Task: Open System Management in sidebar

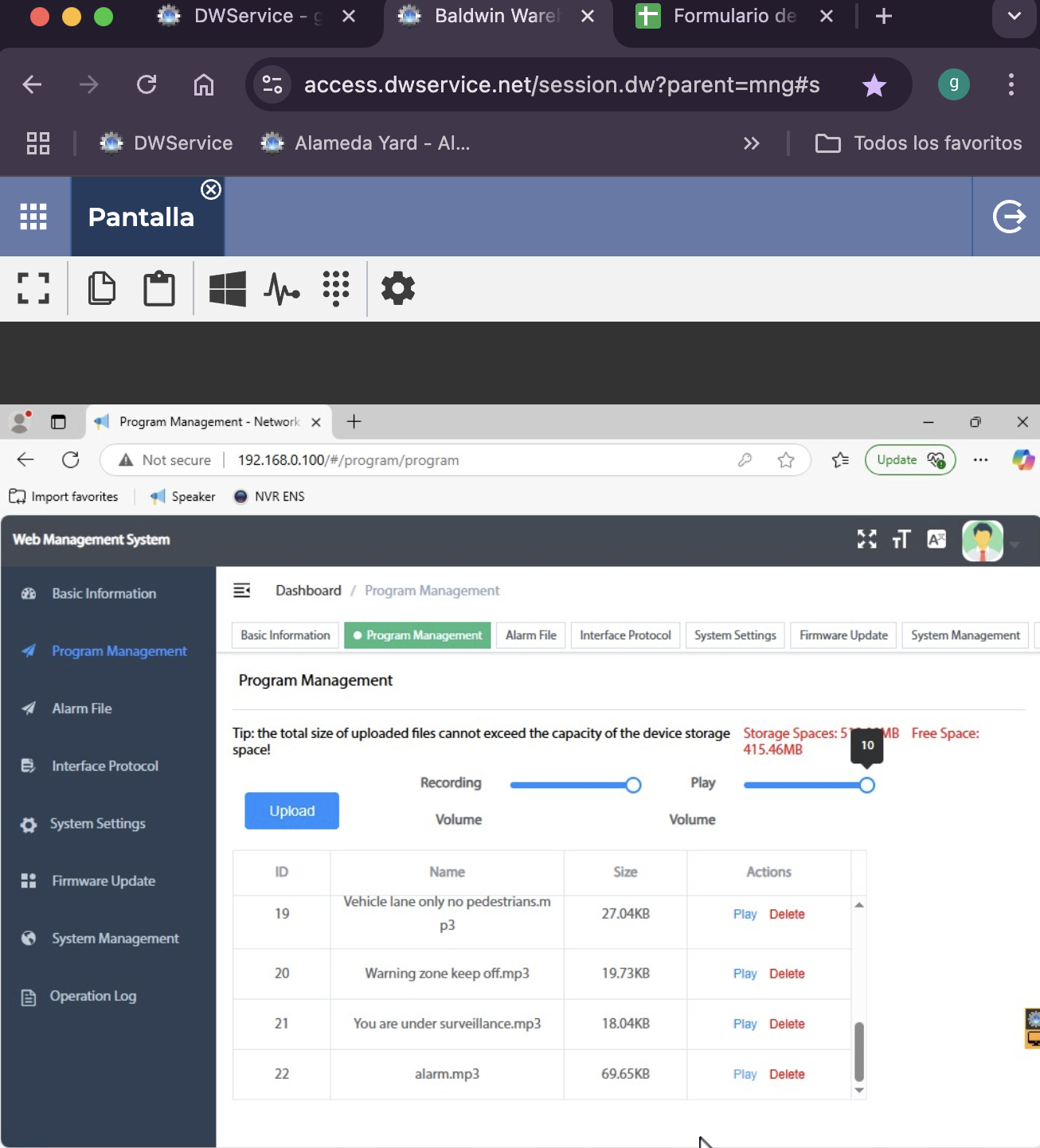Action: [115, 939]
